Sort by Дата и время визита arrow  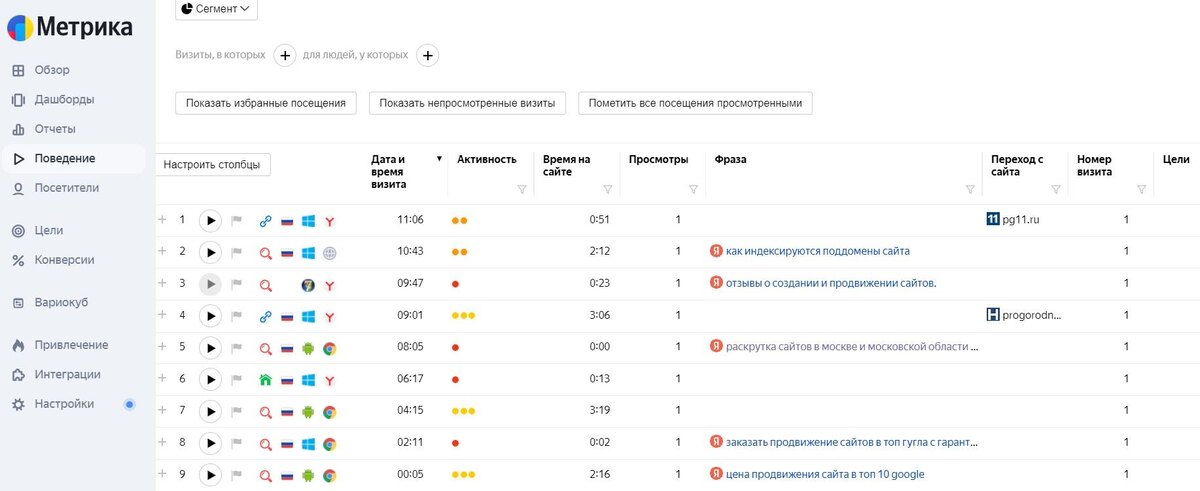pyautogui.click(x=439, y=159)
